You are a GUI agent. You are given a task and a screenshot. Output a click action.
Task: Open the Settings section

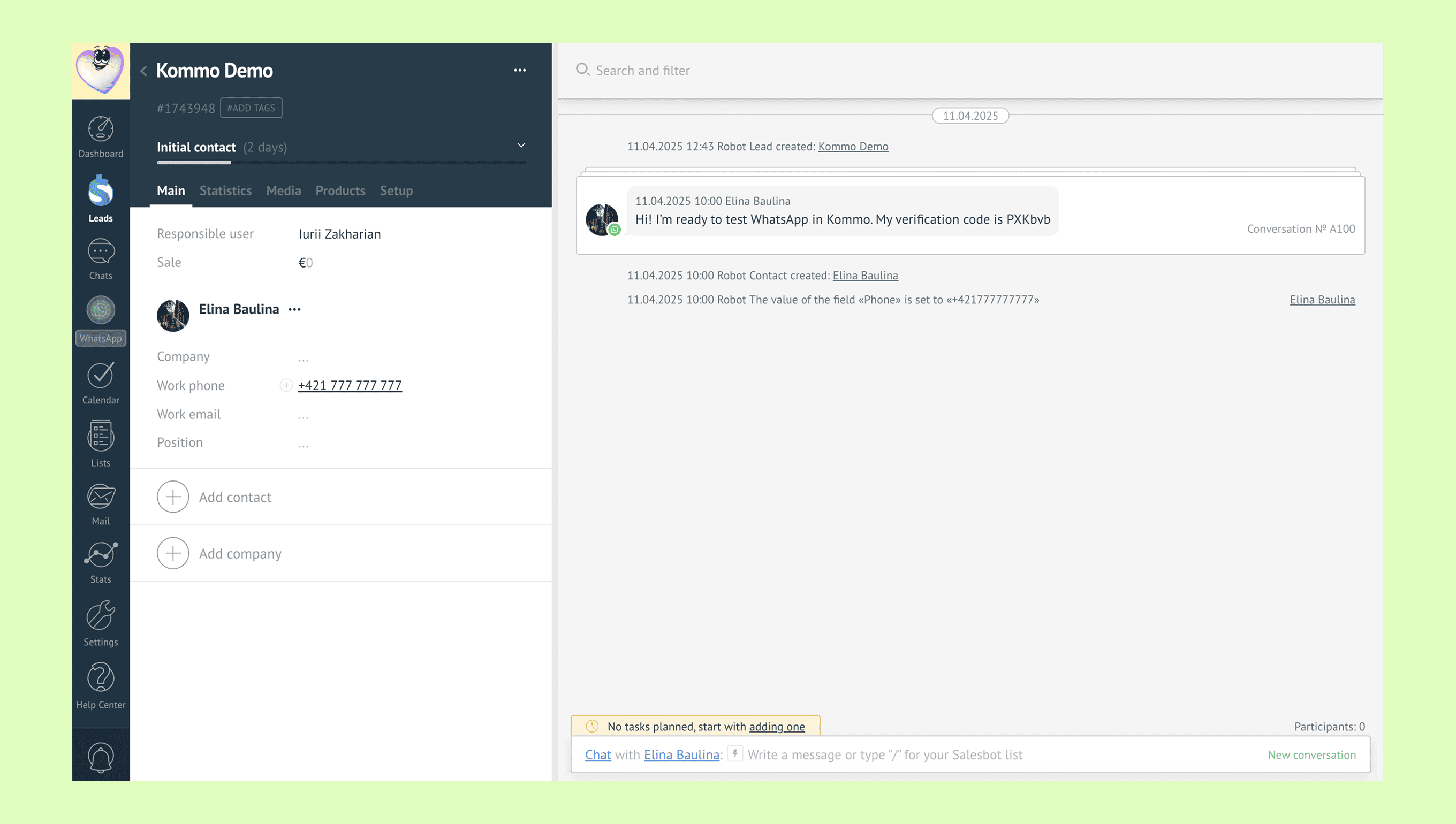tap(101, 623)
